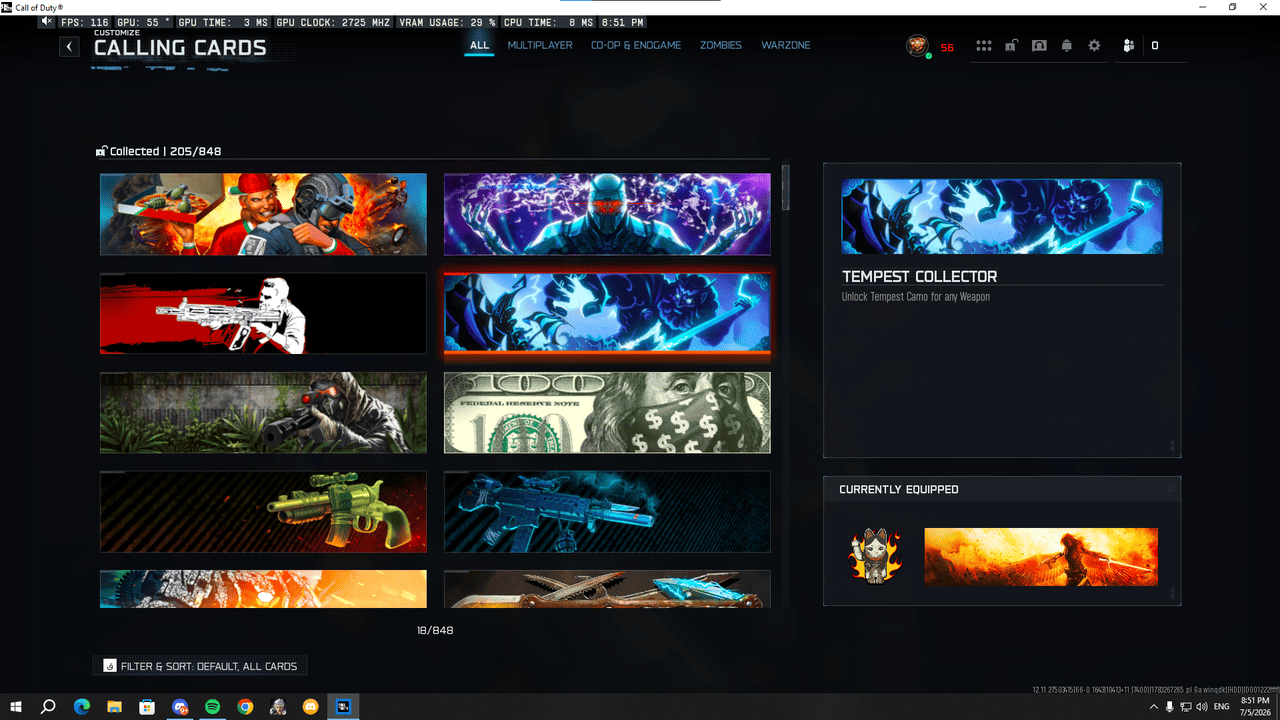The height and width of the screenshot is (720, 1280).
Task: Click the muted speaker icon in overlay bar
Action: coord(47,21)
